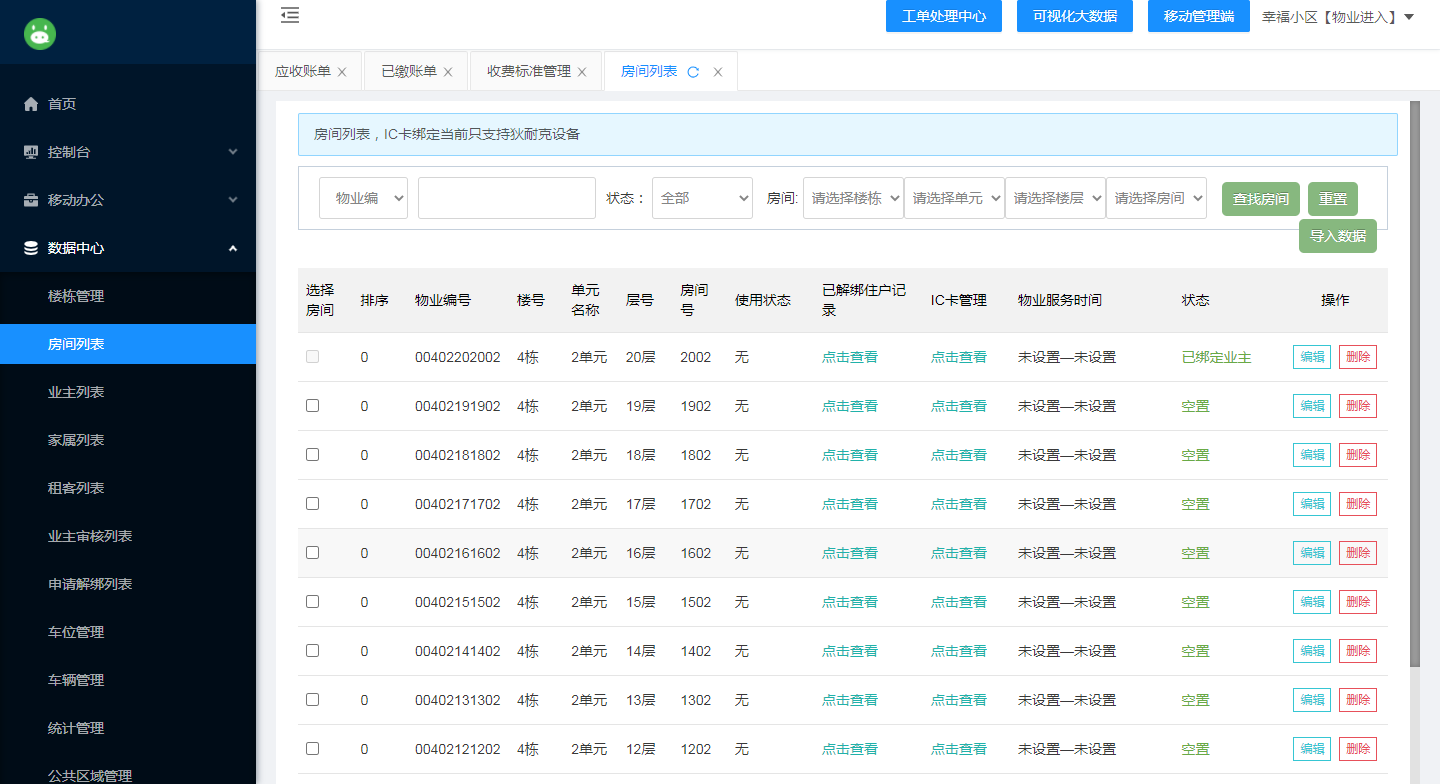Screen dimensions: 1440x784
Task: Tick the checkbox for room 00402181802
Action: (x=312, y=454)
